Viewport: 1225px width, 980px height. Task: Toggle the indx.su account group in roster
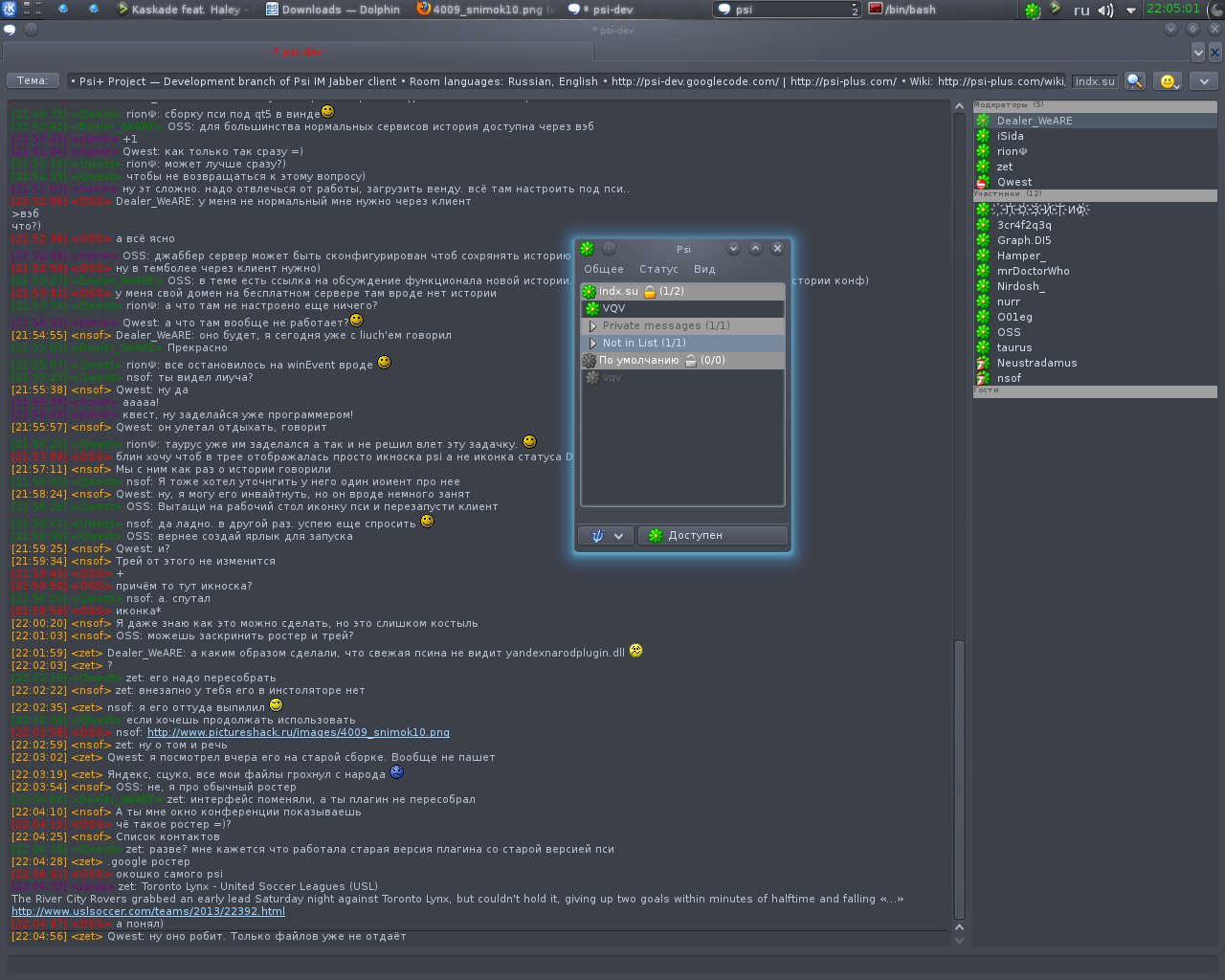click(x=618, y=291)
